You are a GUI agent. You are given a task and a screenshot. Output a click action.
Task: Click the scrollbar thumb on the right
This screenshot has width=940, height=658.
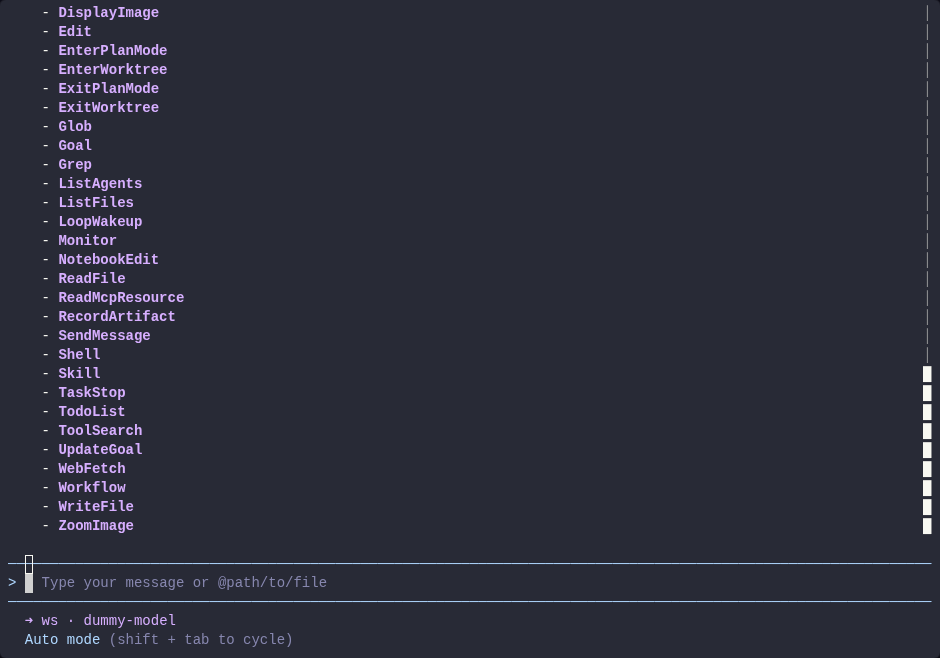pos(927,449)
